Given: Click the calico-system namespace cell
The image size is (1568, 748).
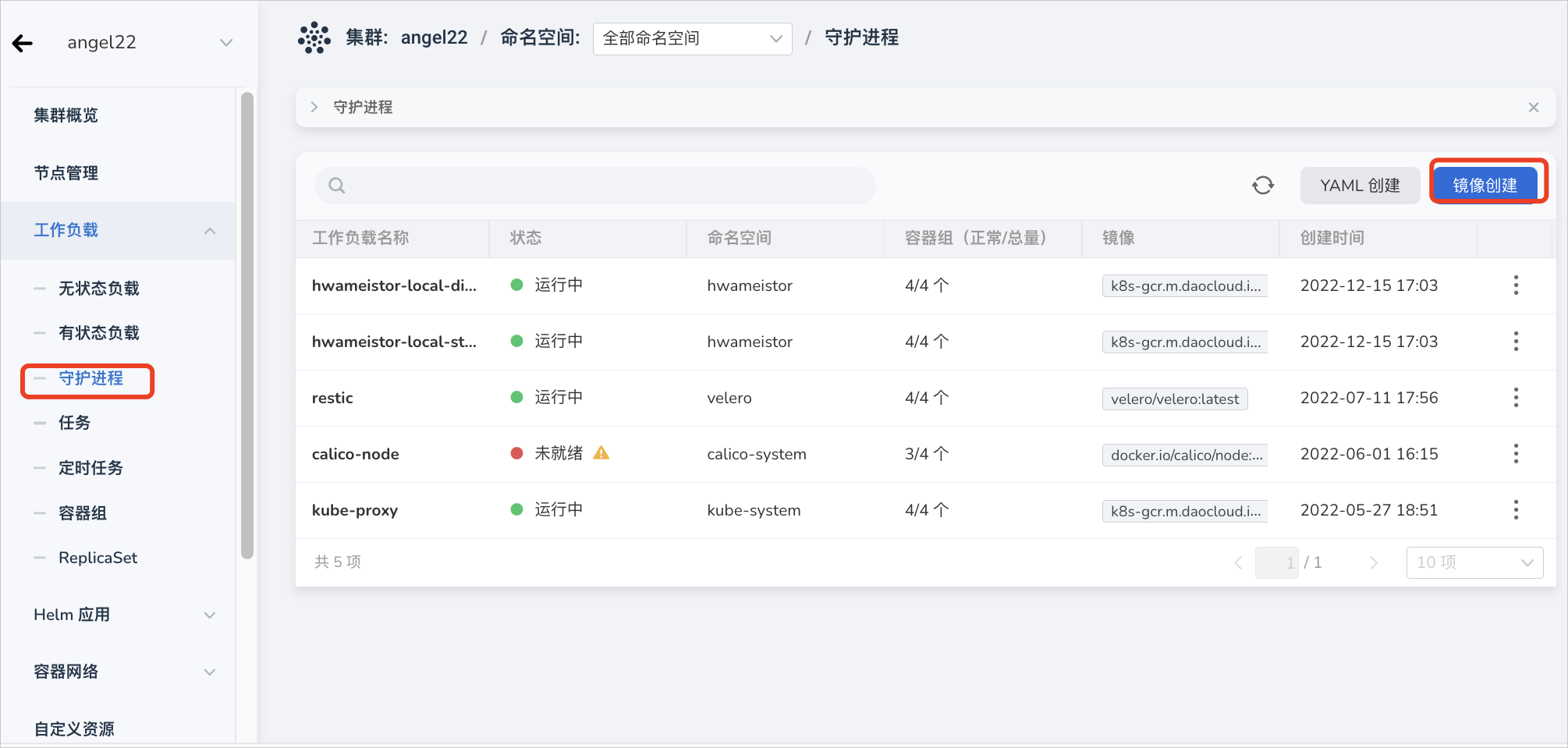Looking at the screenshot, I should click(x=757, y=454).
